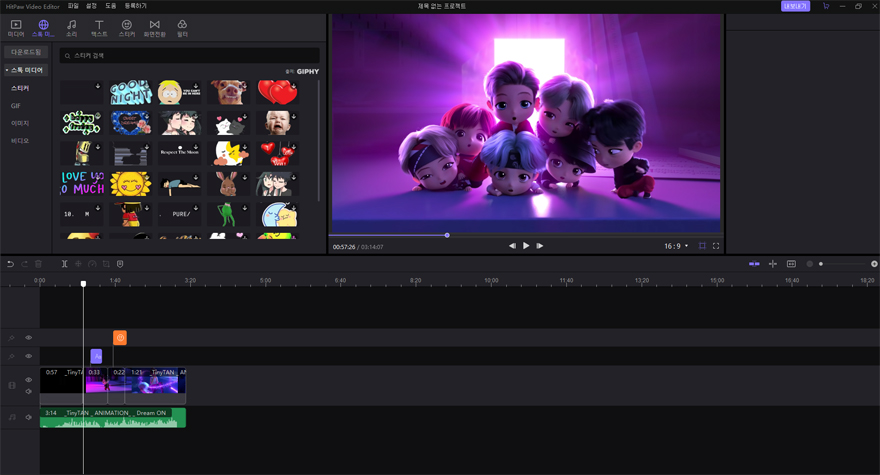This screenshot has width=880, height=475.
Task: Click the 스티커 검색 search field
Action: pyautogui.click(x=190, y=56)
